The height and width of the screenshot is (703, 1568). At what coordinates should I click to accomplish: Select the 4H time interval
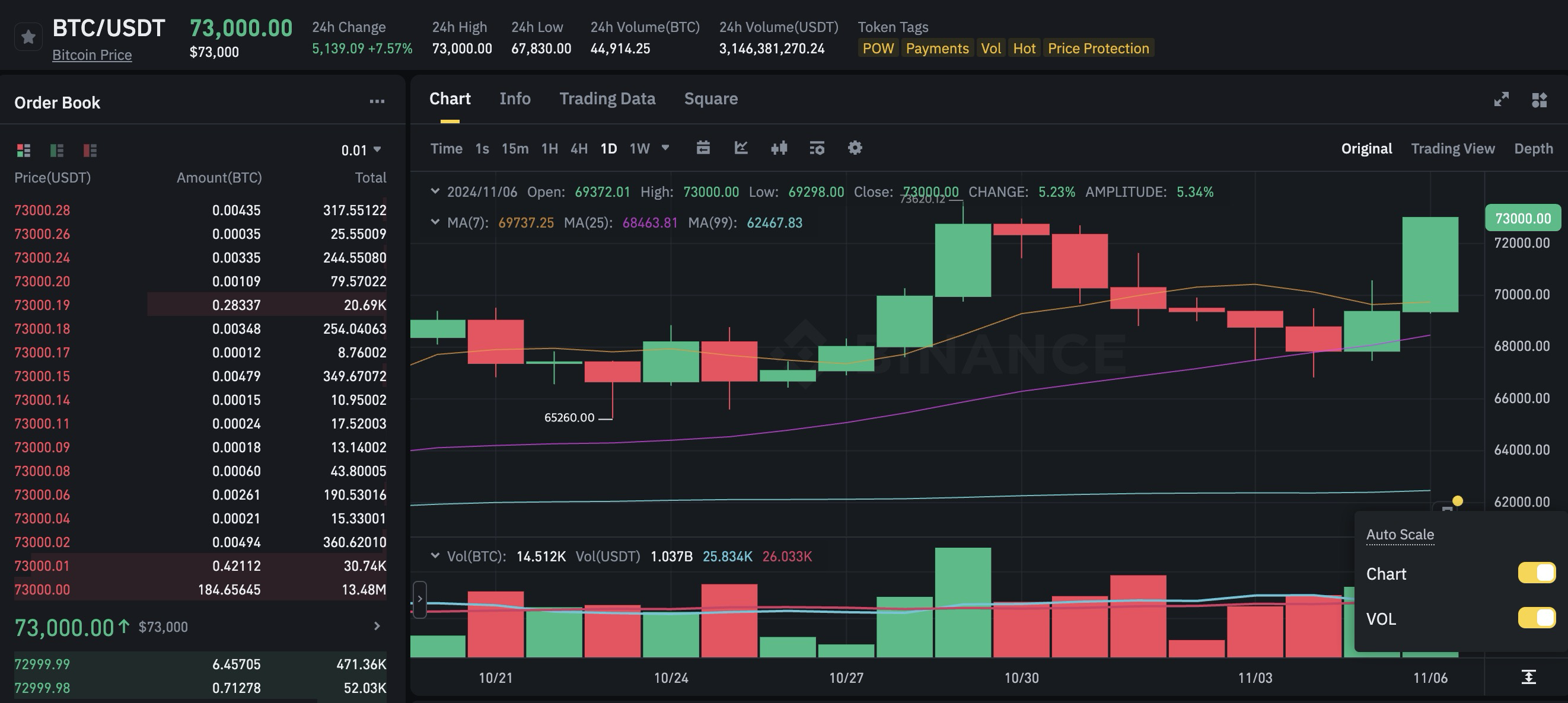pyautogui.click(x=578, y=149)
